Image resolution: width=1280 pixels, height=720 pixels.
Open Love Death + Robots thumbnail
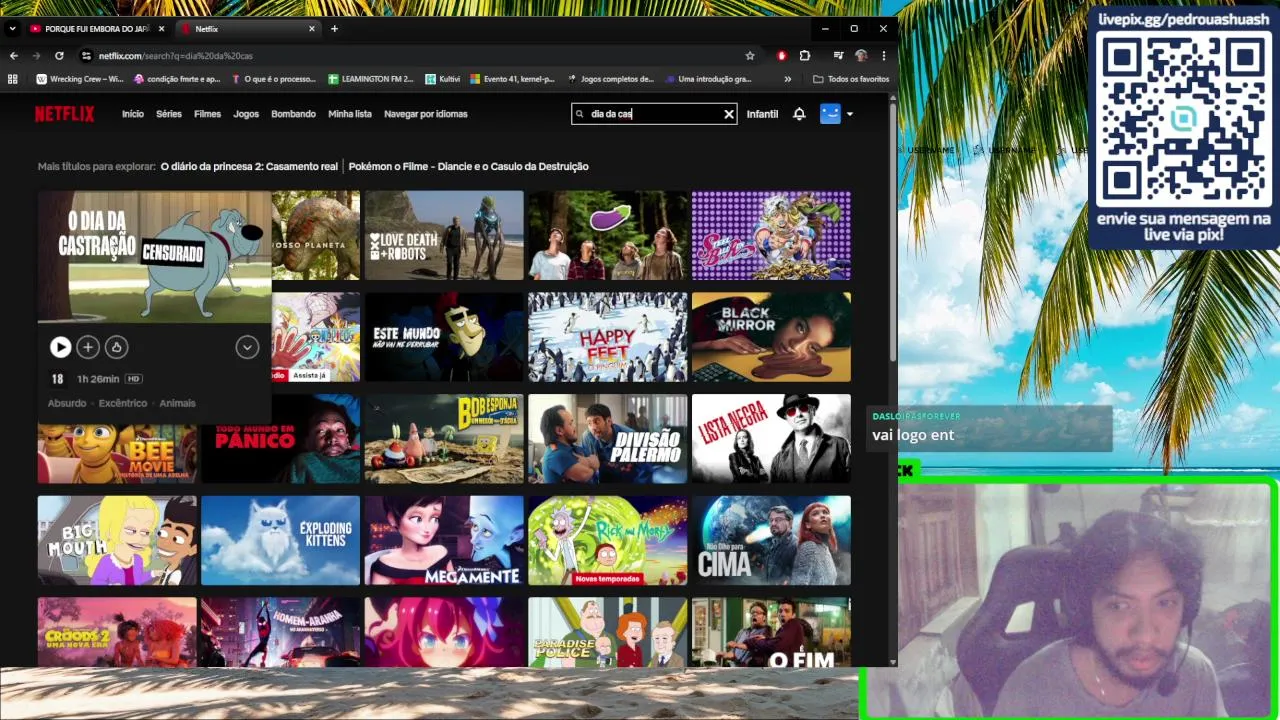pos(444,235)
